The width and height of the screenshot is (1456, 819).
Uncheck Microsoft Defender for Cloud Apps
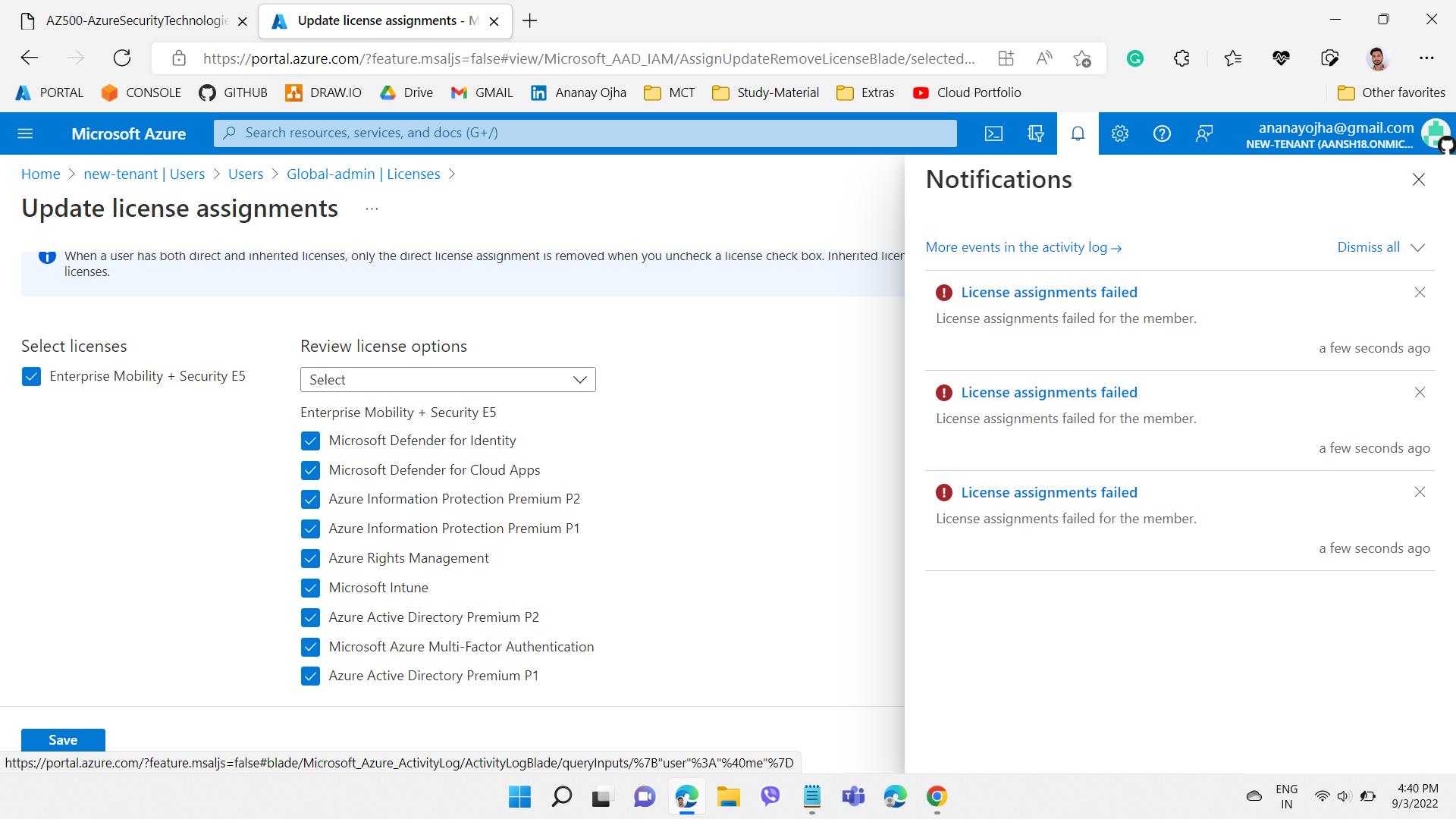[310, 471]
